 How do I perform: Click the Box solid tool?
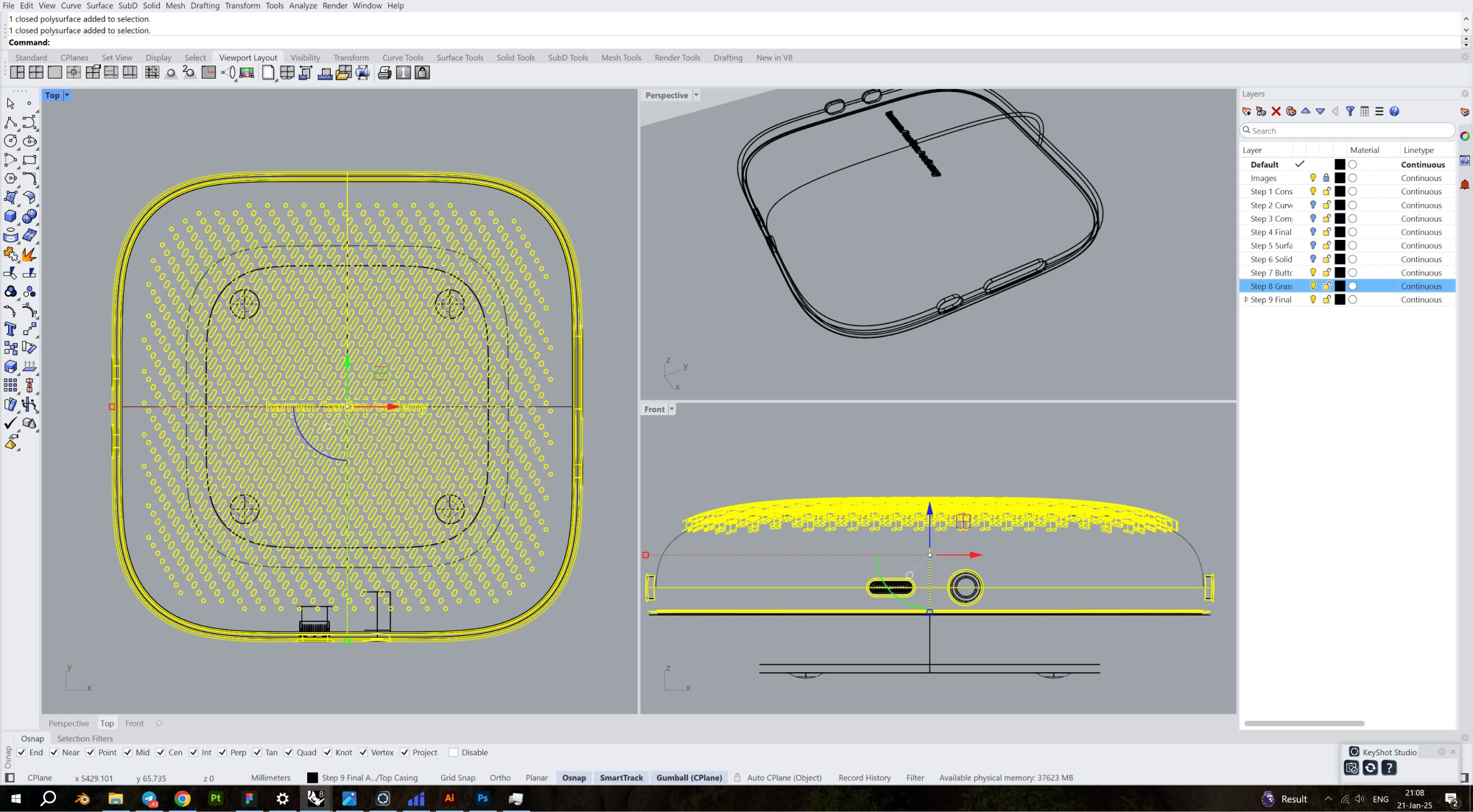point(10,216)
